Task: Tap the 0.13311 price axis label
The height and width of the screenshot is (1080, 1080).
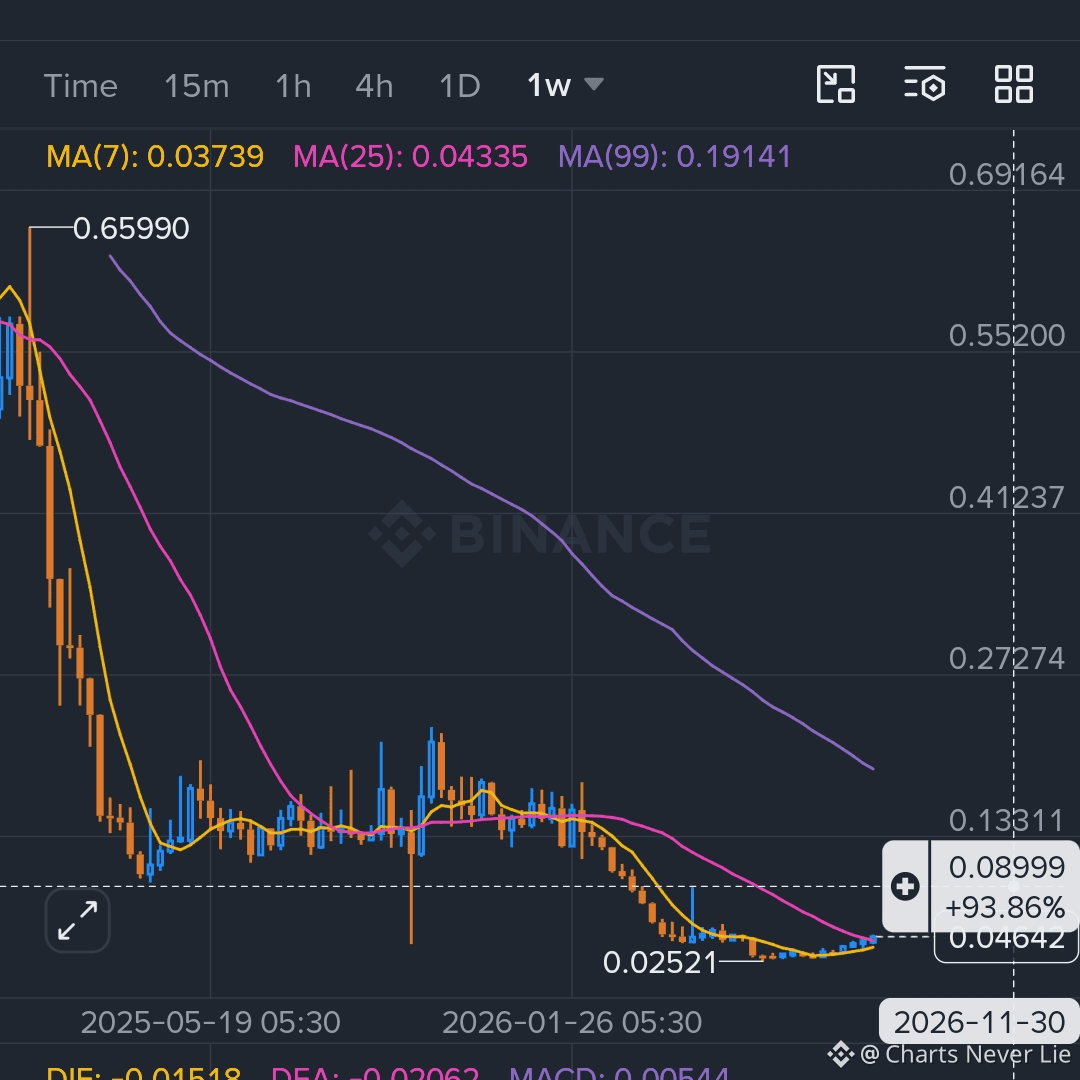Action: [x=1006, y=820]
